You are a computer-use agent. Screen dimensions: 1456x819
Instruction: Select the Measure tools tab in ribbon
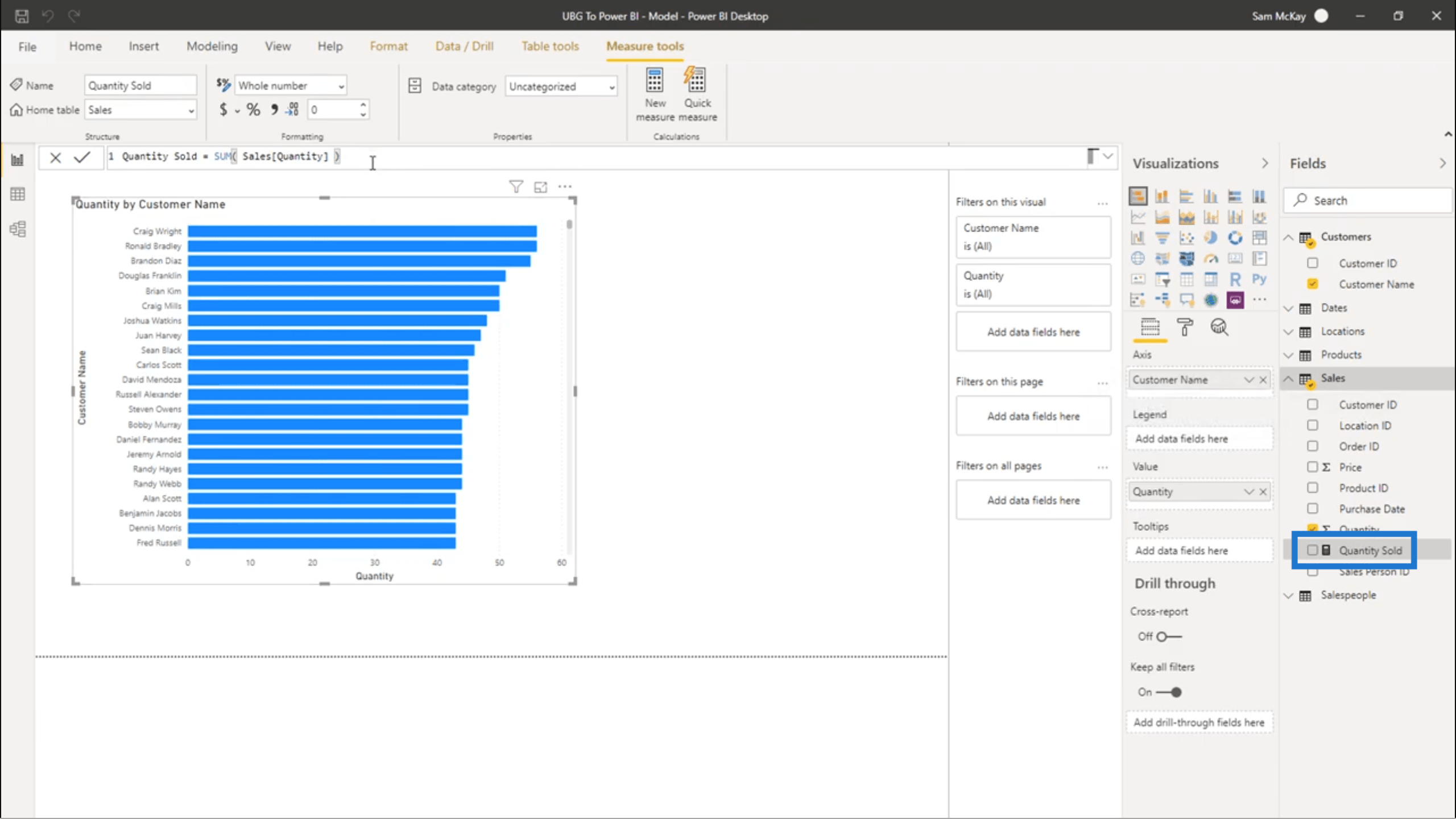(x=645, y=46)
